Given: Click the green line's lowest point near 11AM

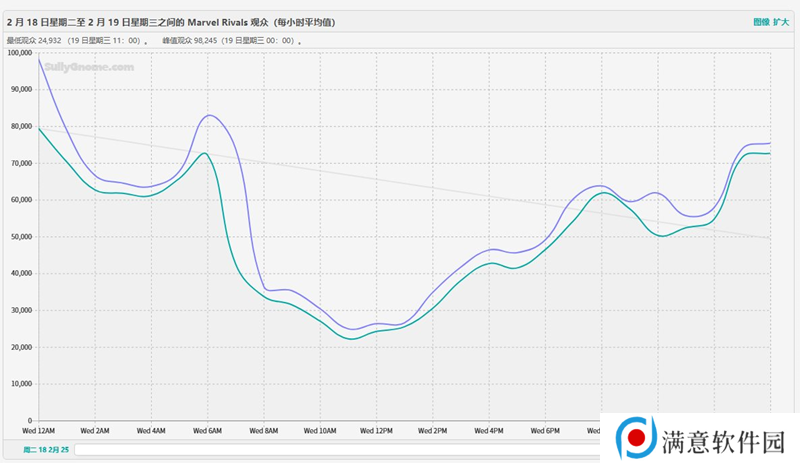Looking at the screenshot, I should [x=353, y=339].
